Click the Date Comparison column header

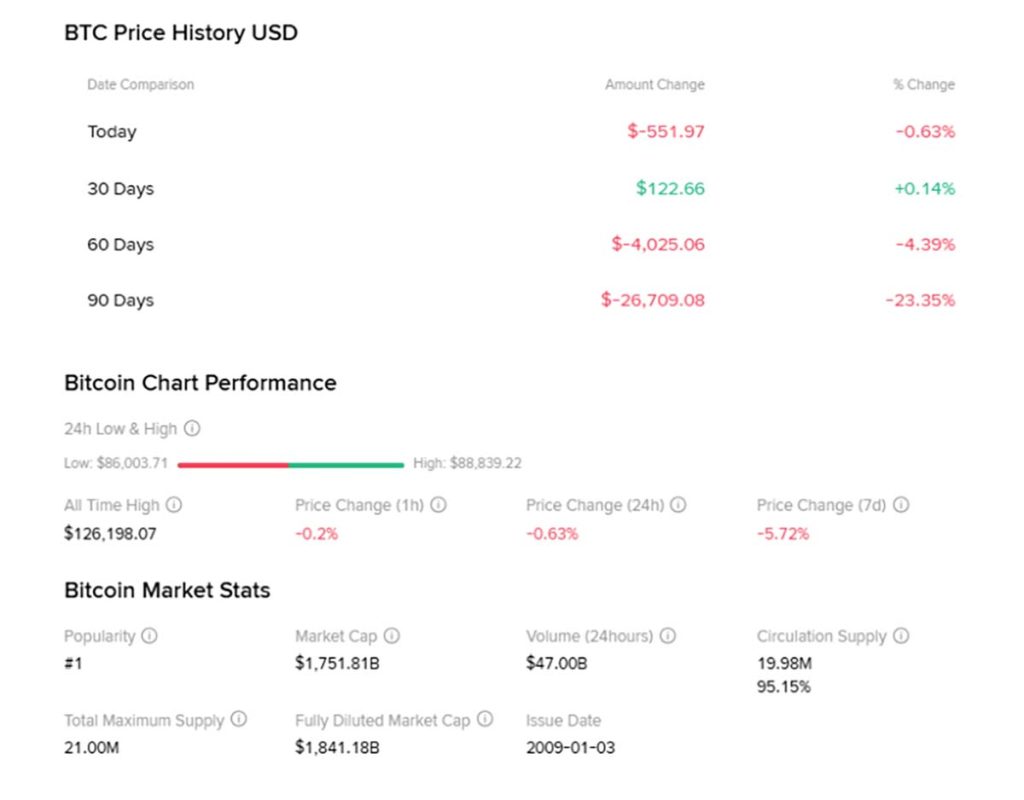tap(140, 85)
